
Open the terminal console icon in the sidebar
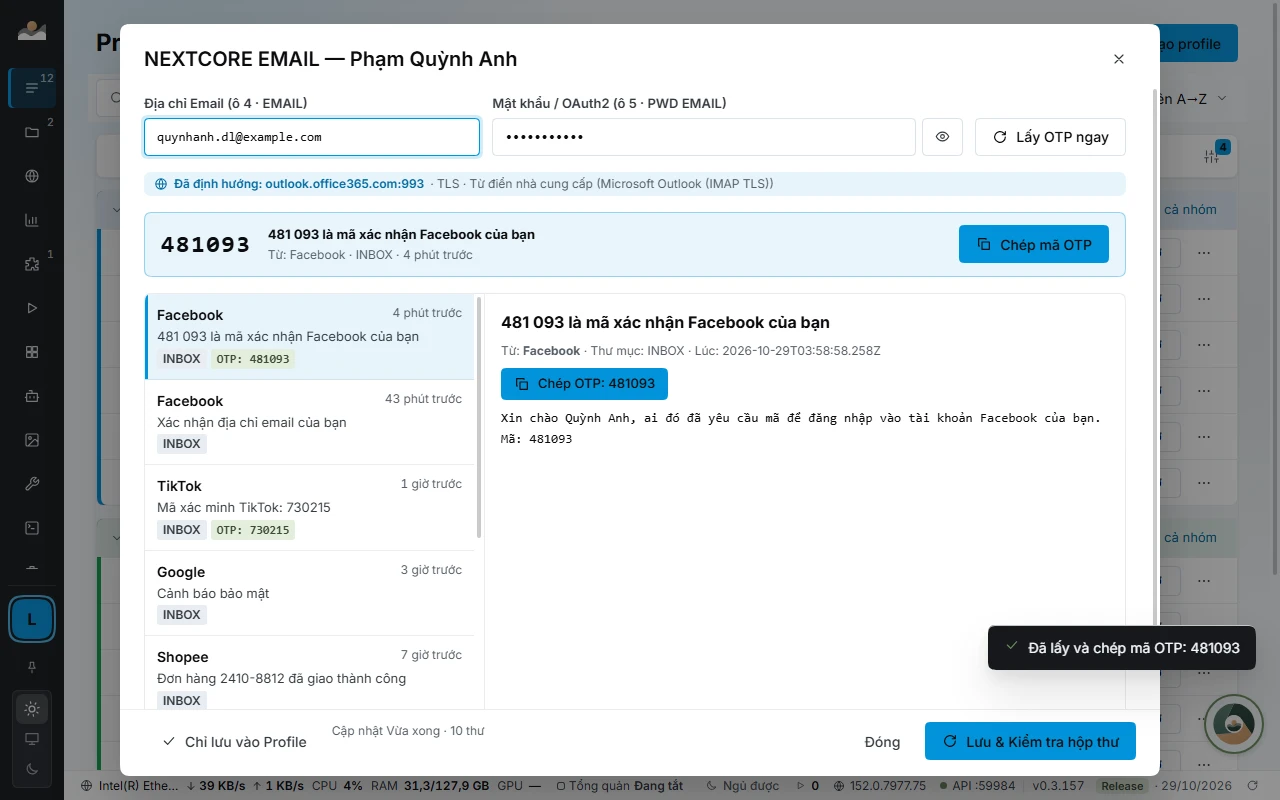32,528
